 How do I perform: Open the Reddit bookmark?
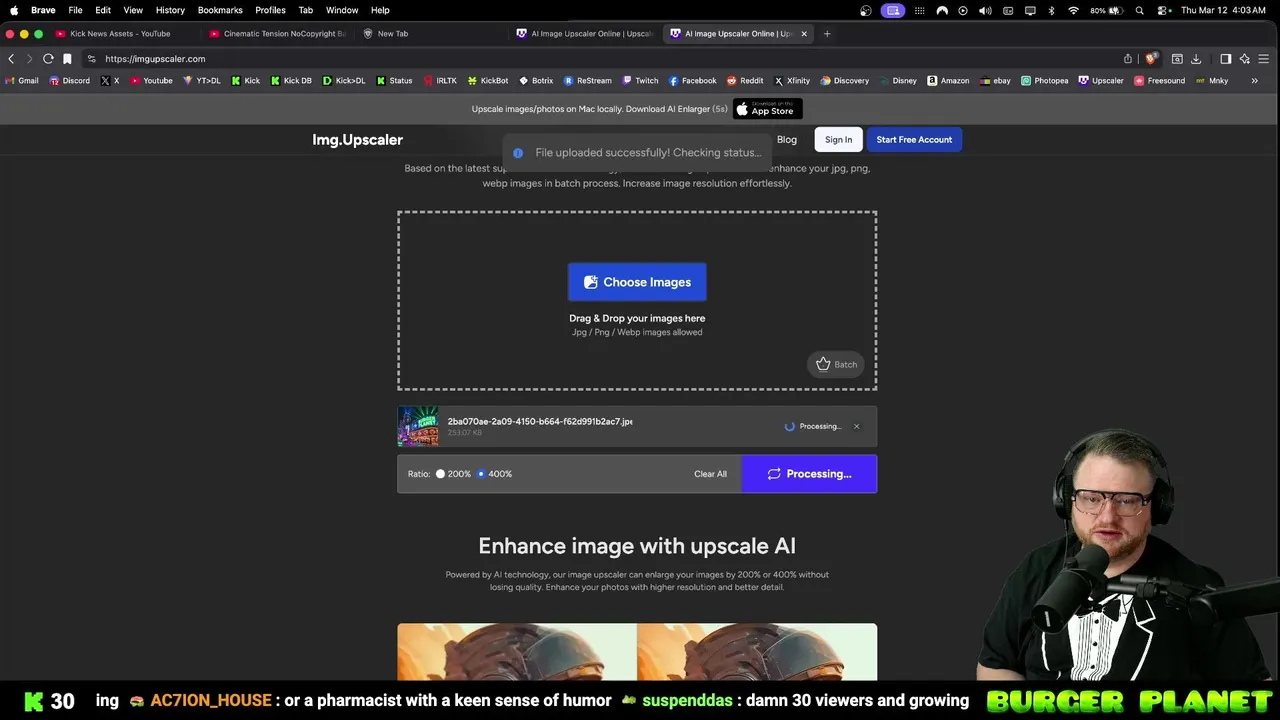point(745,80)
